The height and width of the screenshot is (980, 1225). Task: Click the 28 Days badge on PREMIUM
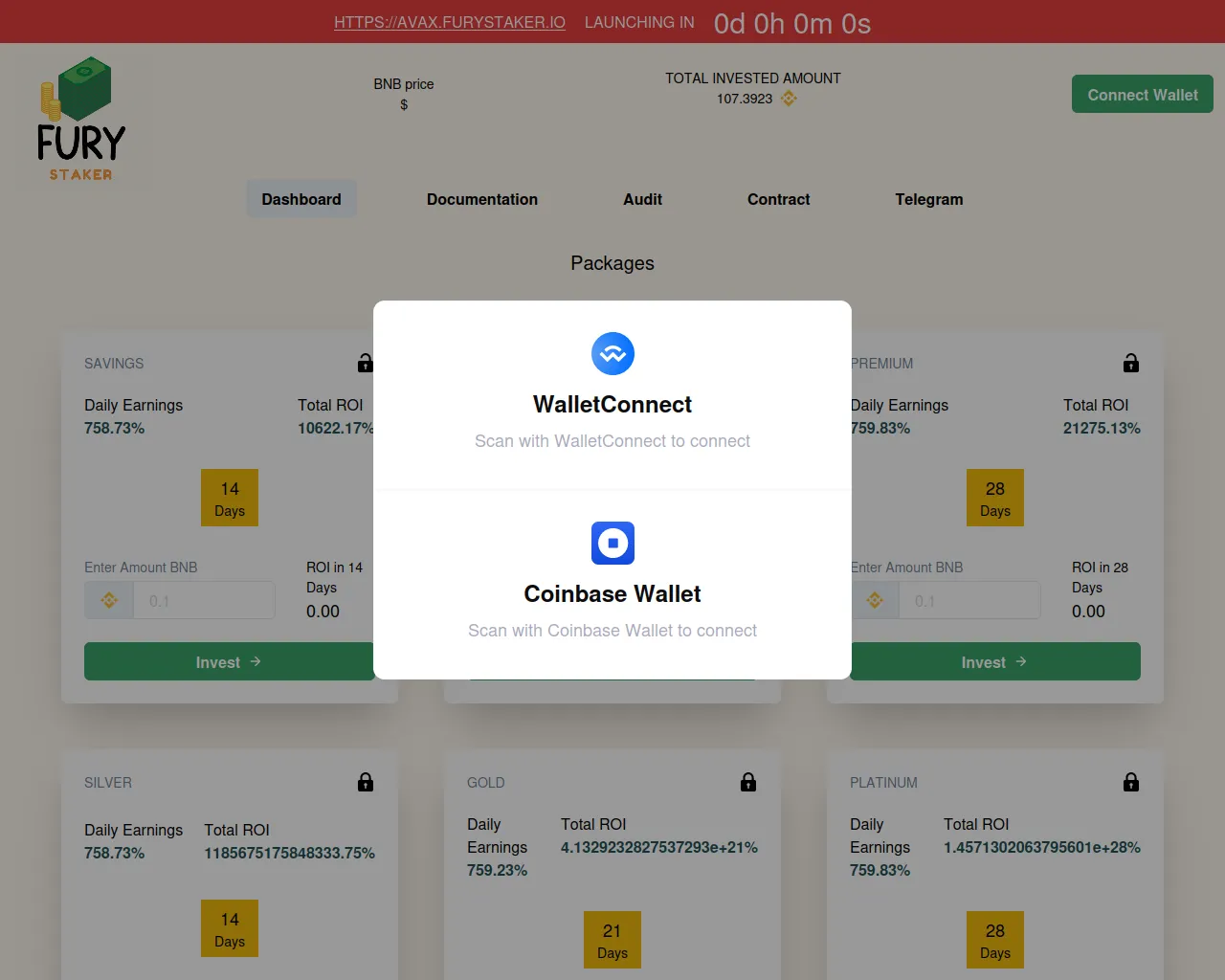coord(995,498)
